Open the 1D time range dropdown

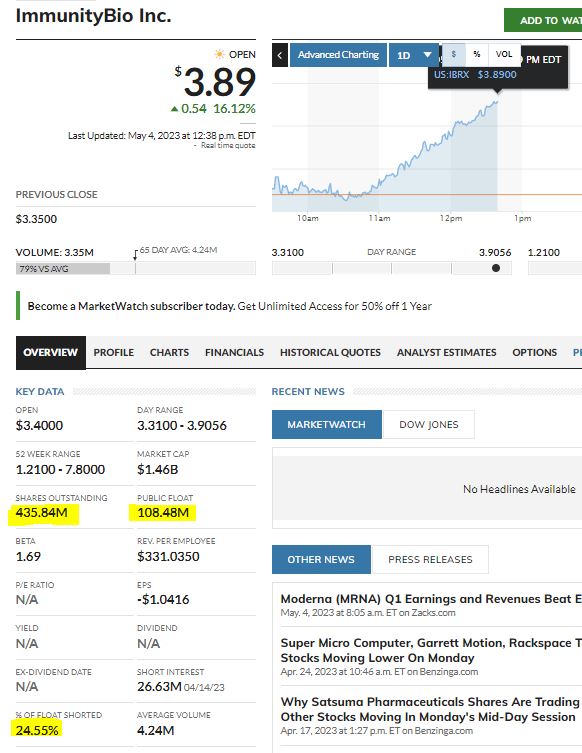(x=413, y=55)
